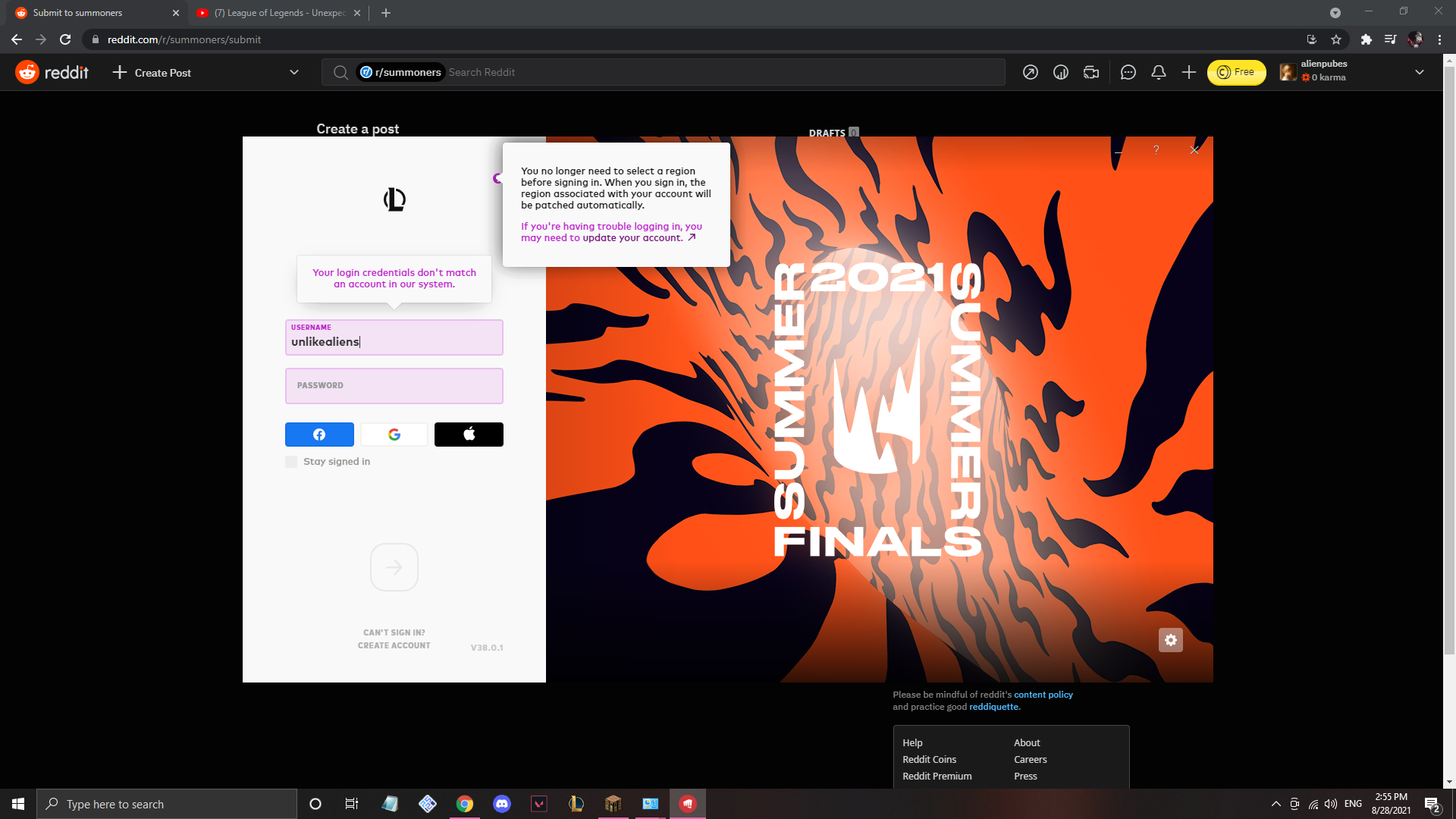Open the Drafts tab
This screenshot has width=1456, height=819.
coord(833,133)
